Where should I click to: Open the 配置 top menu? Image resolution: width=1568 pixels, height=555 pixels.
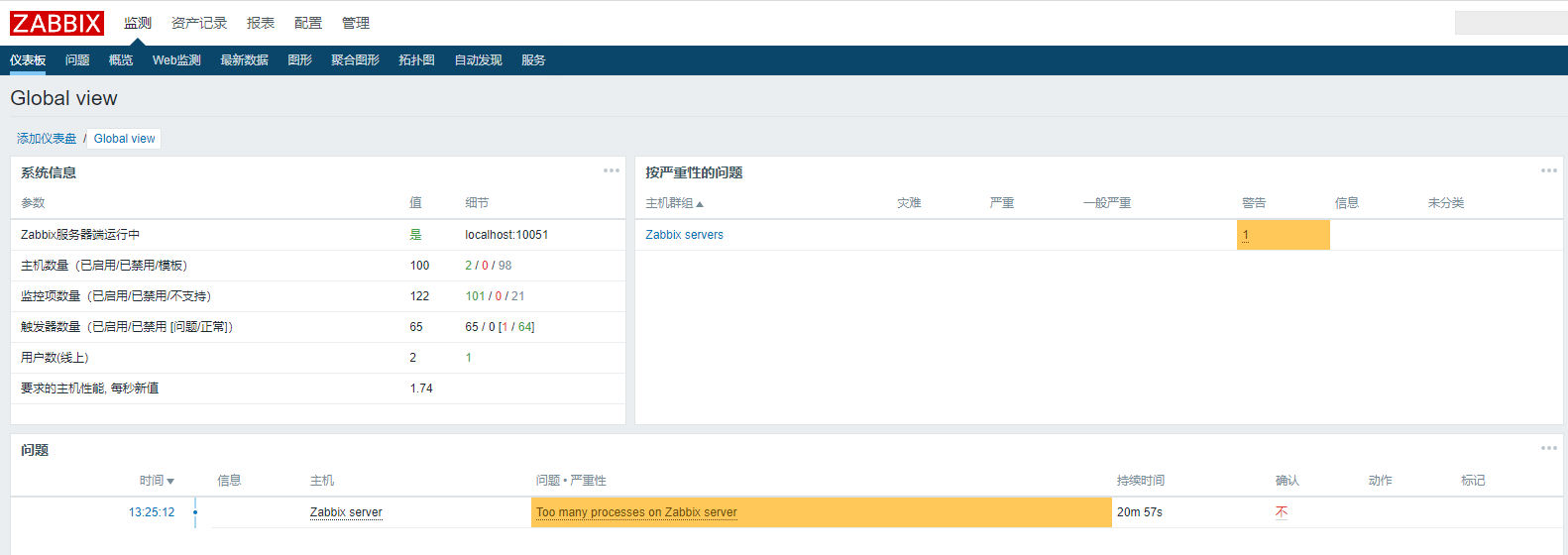[x=308, y=23]
